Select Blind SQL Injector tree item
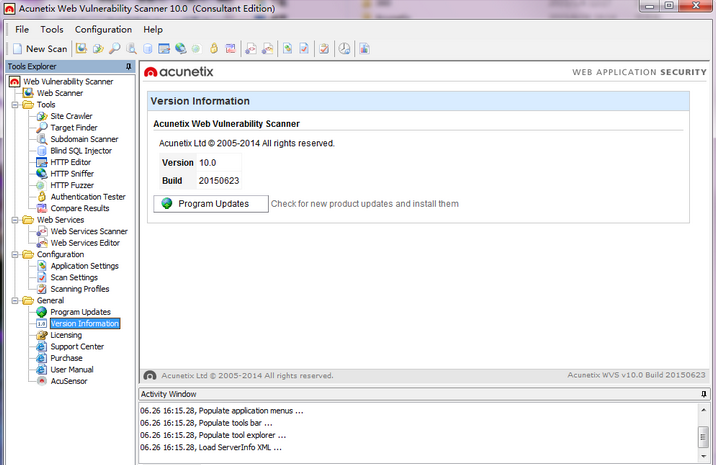 pos(81,151)
